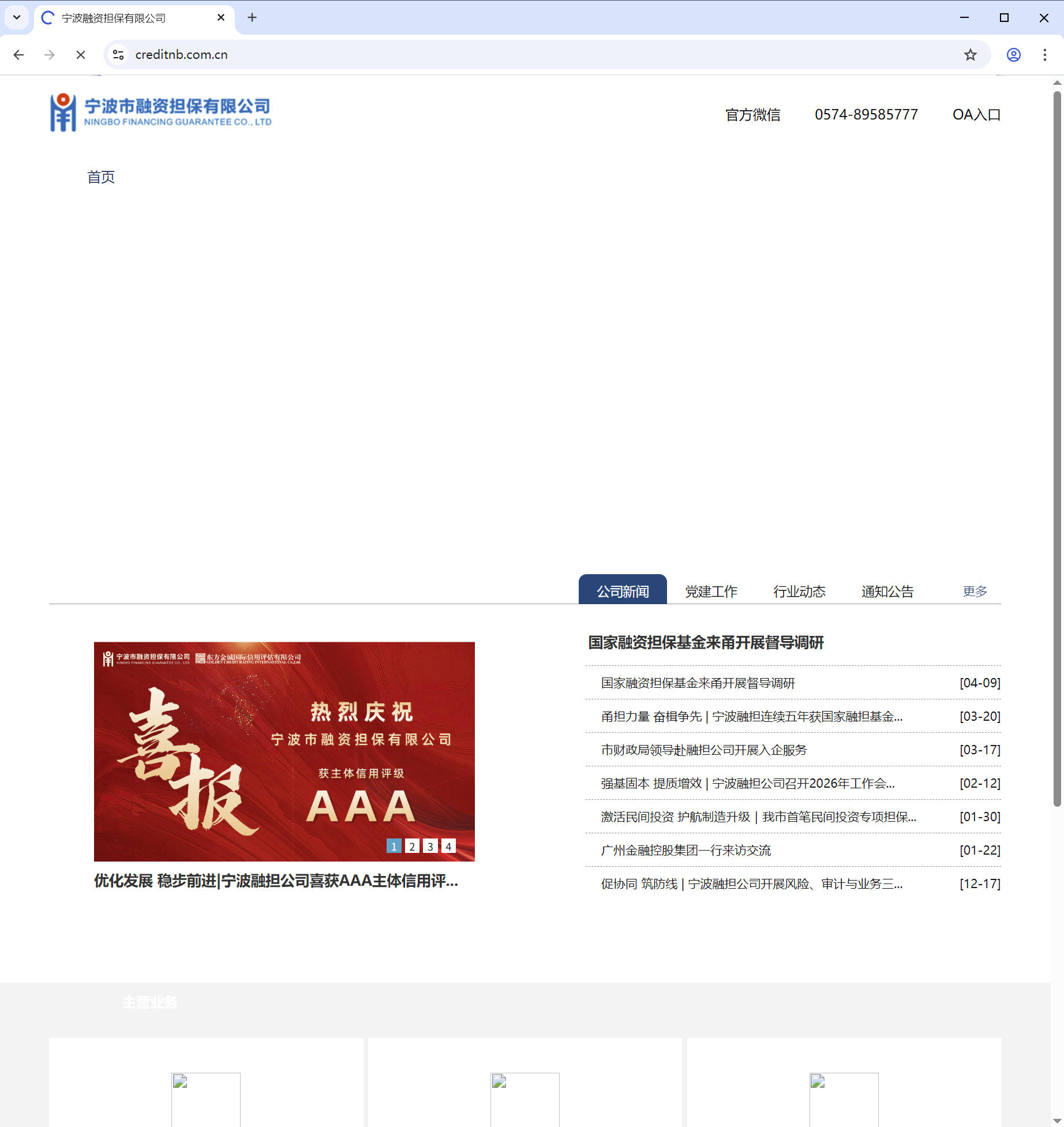Image resolution: width=1064 pixels, height=1127 pixels.
Task: Switch carousel to slide 3
Action: coord(430,846)
